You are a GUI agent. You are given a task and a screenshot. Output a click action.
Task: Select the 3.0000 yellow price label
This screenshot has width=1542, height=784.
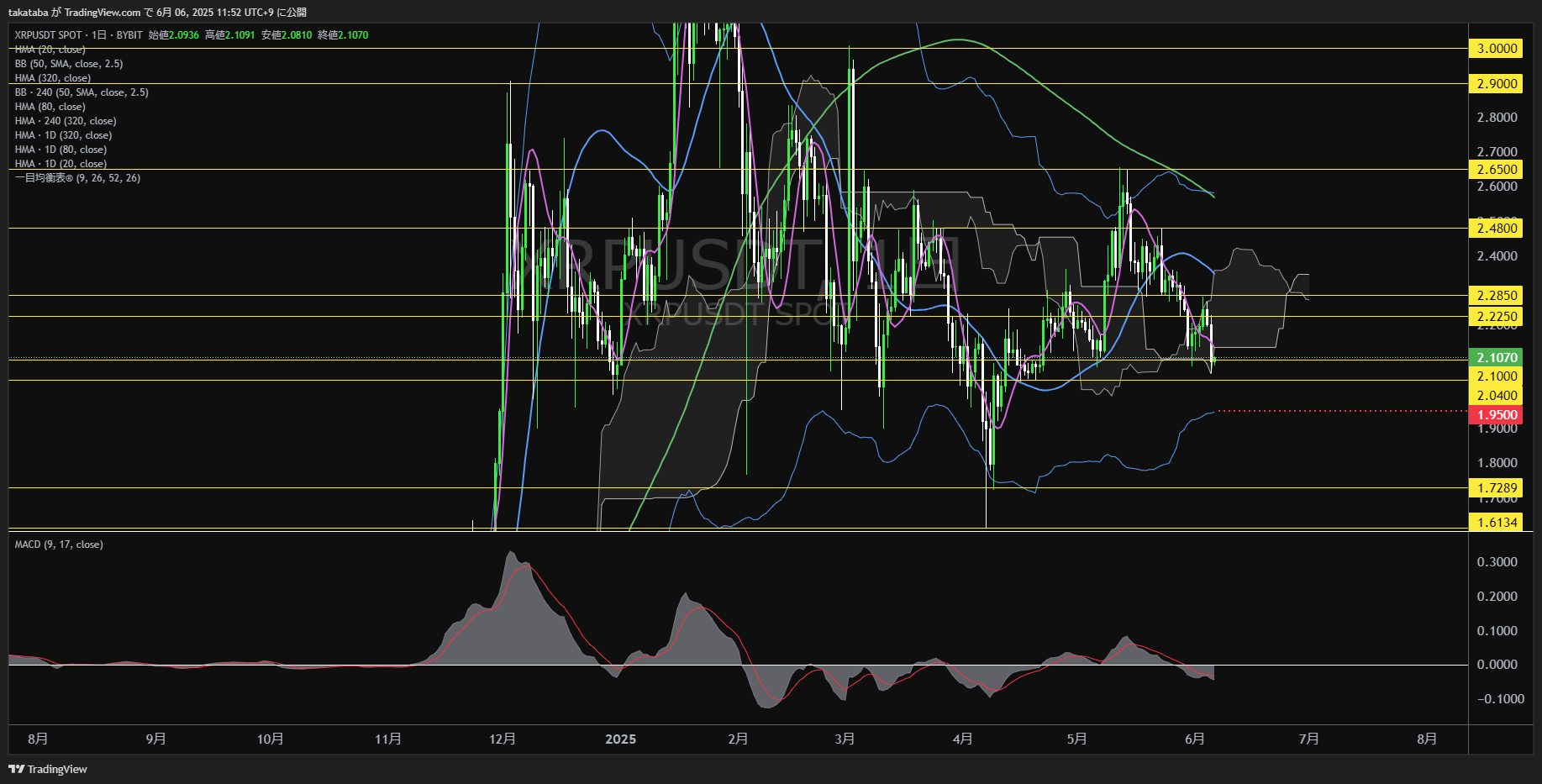1496,49
